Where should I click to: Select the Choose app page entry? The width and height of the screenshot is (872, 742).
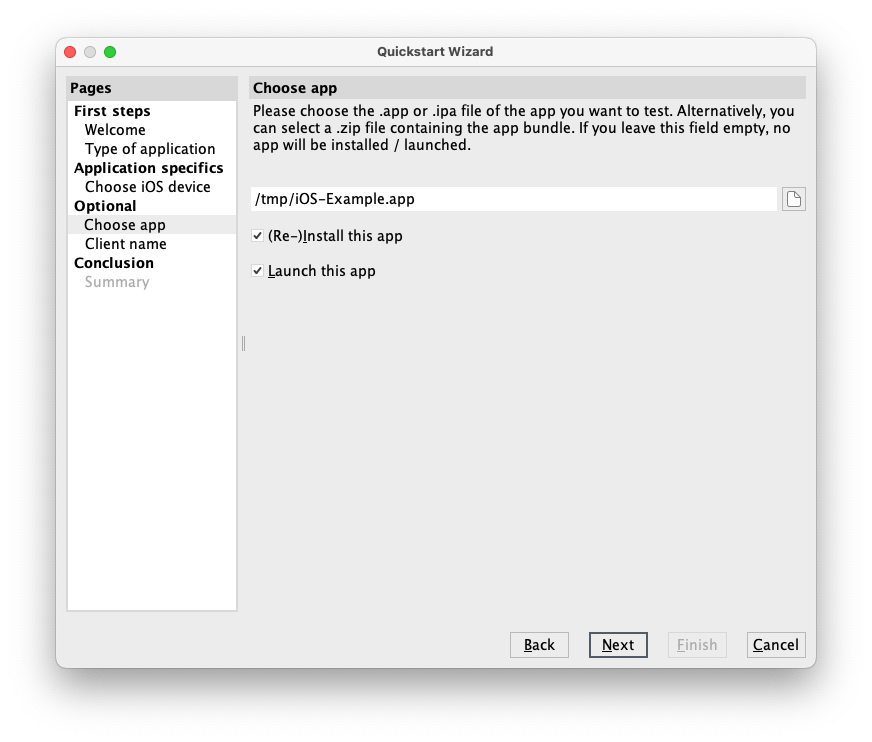(152, 225)
